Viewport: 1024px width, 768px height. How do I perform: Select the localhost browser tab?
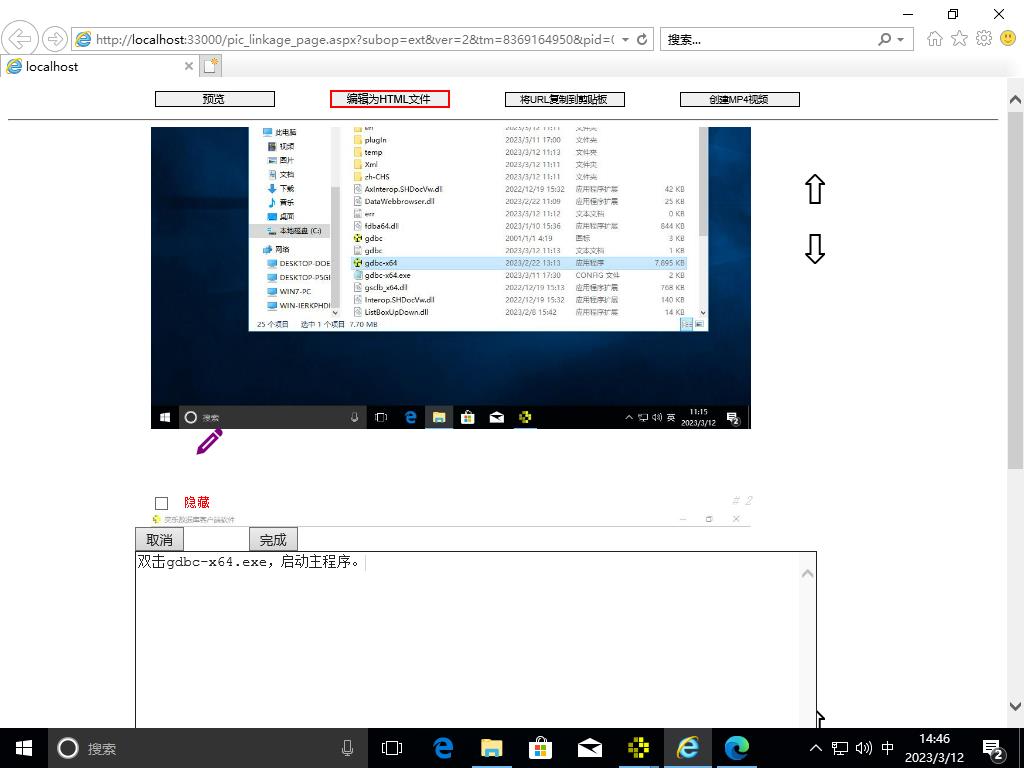[x=90, y=67]
